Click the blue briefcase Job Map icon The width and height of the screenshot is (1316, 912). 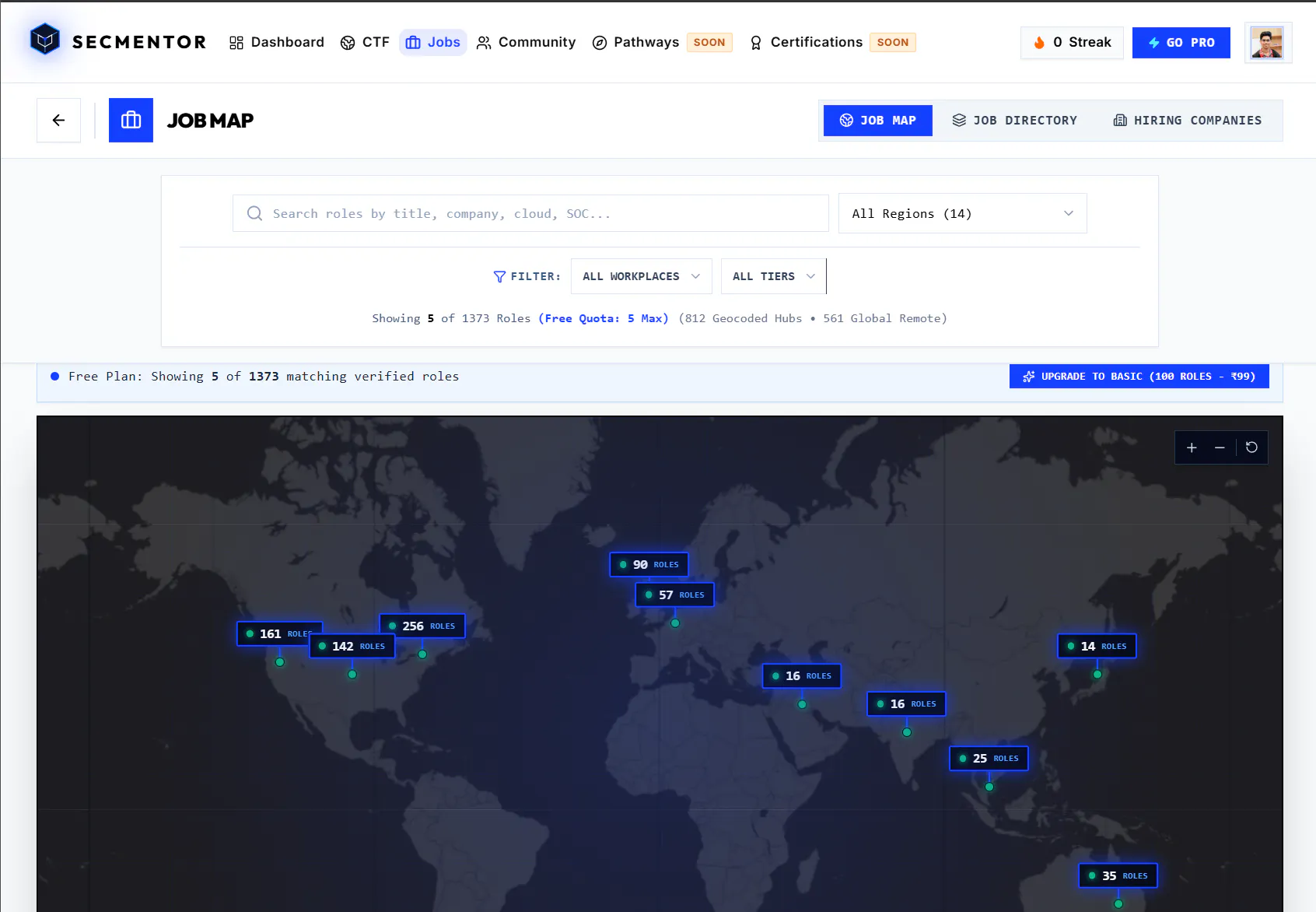click(x=131, y=120)
